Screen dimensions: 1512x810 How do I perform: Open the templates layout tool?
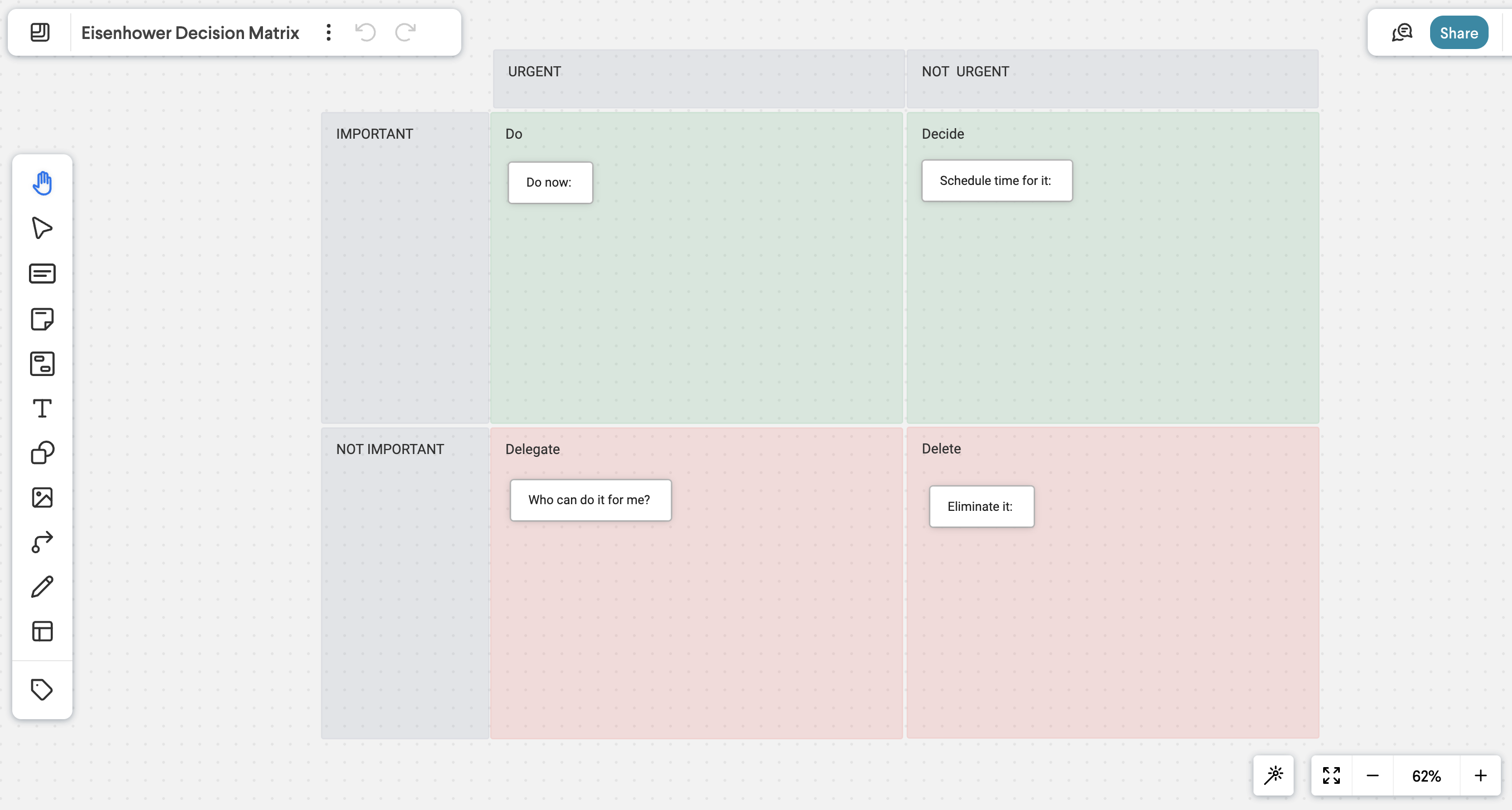(42, 632)
